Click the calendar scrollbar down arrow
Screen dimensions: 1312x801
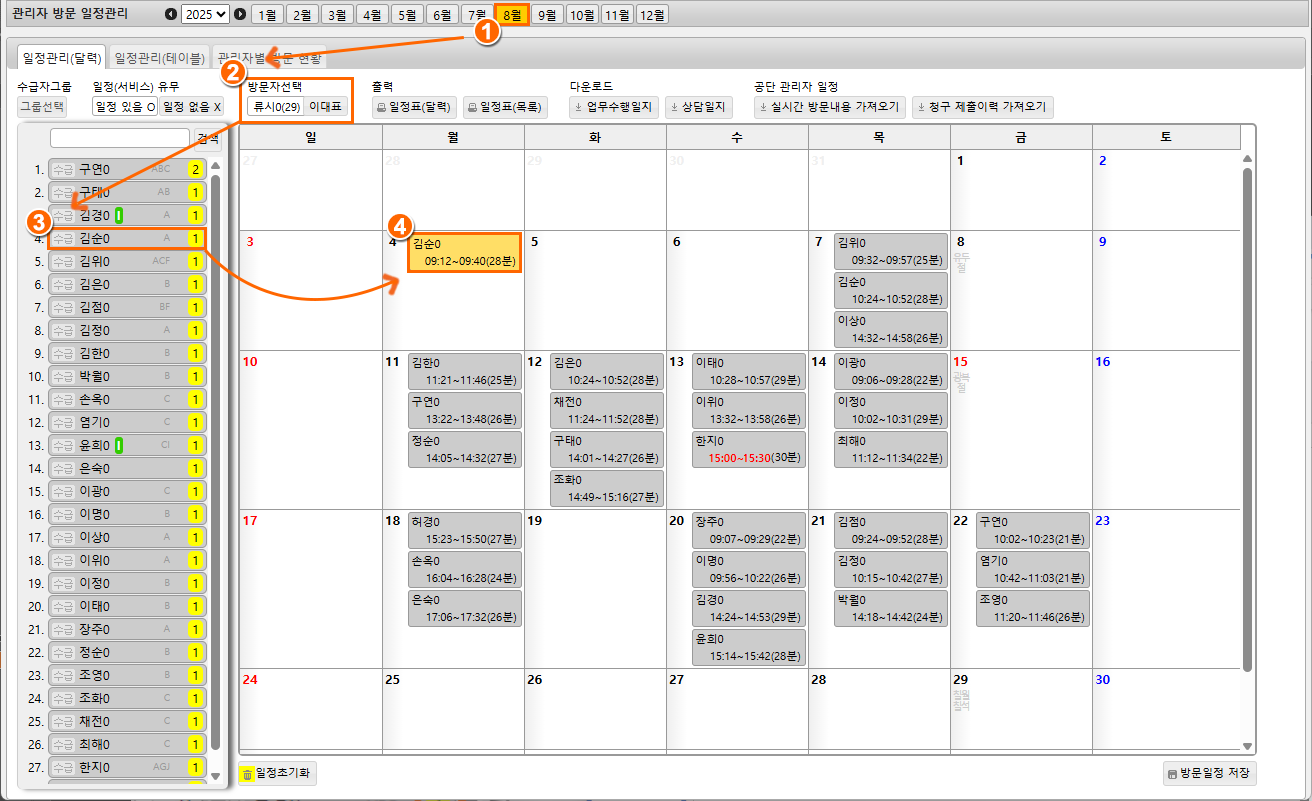1247,746
